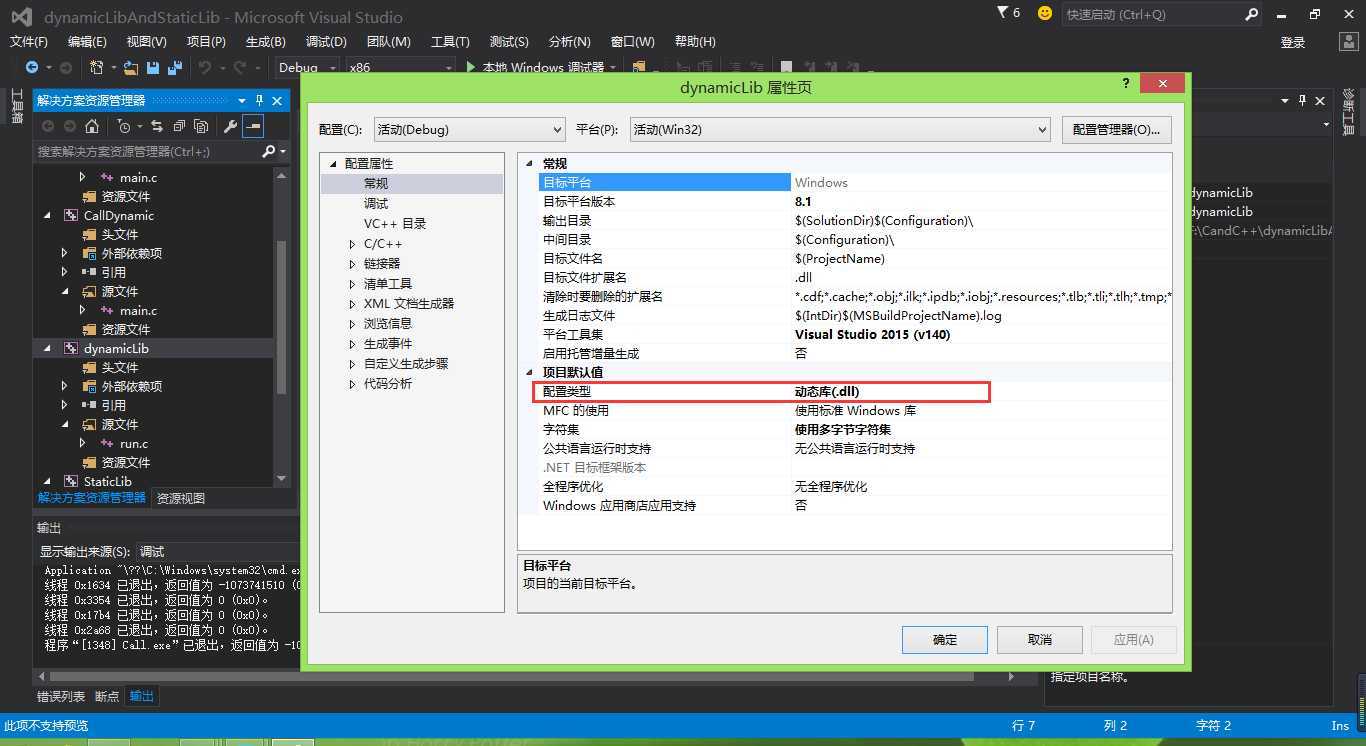
Task: Click the output panel horizontal scrollbar
Action: (510, 676)
